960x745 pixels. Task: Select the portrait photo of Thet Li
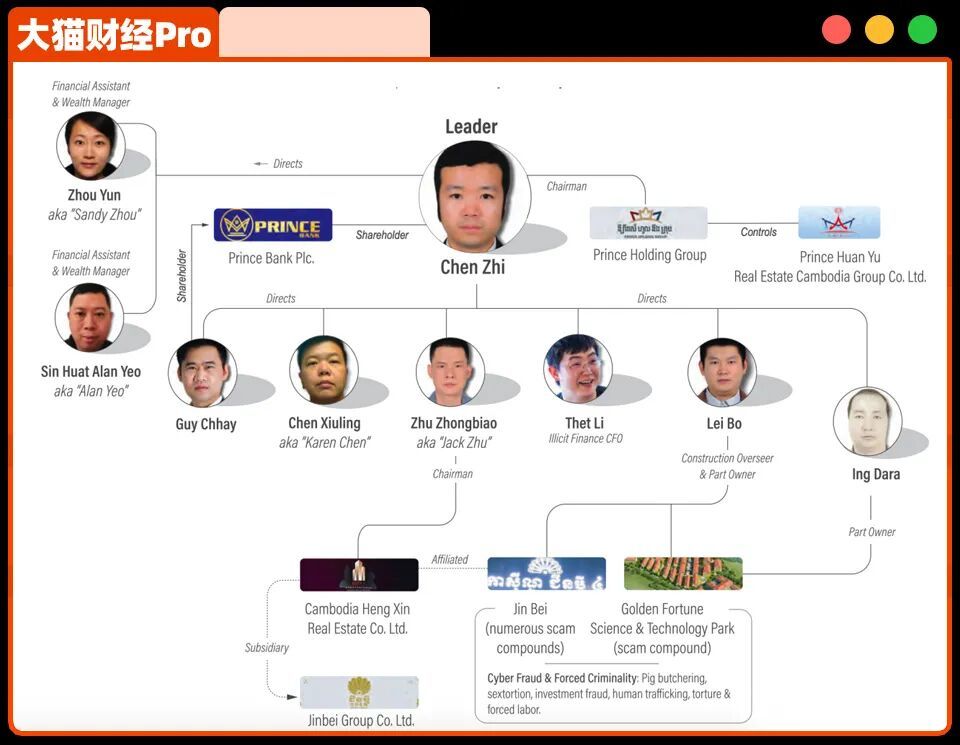[x=578, y=369]
